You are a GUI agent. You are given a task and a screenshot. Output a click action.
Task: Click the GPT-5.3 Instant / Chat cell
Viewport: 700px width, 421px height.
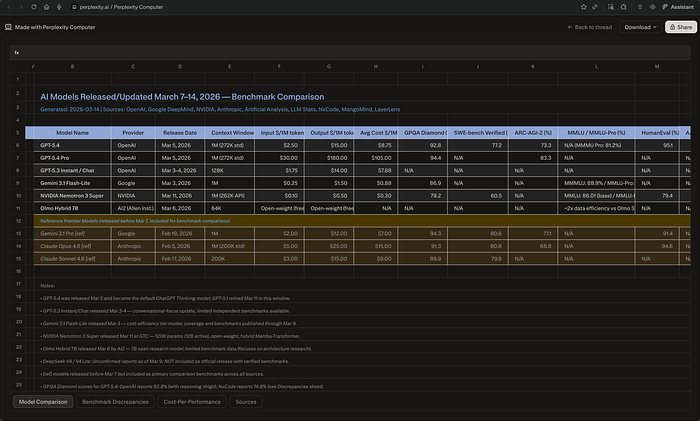tap(72, 170)
